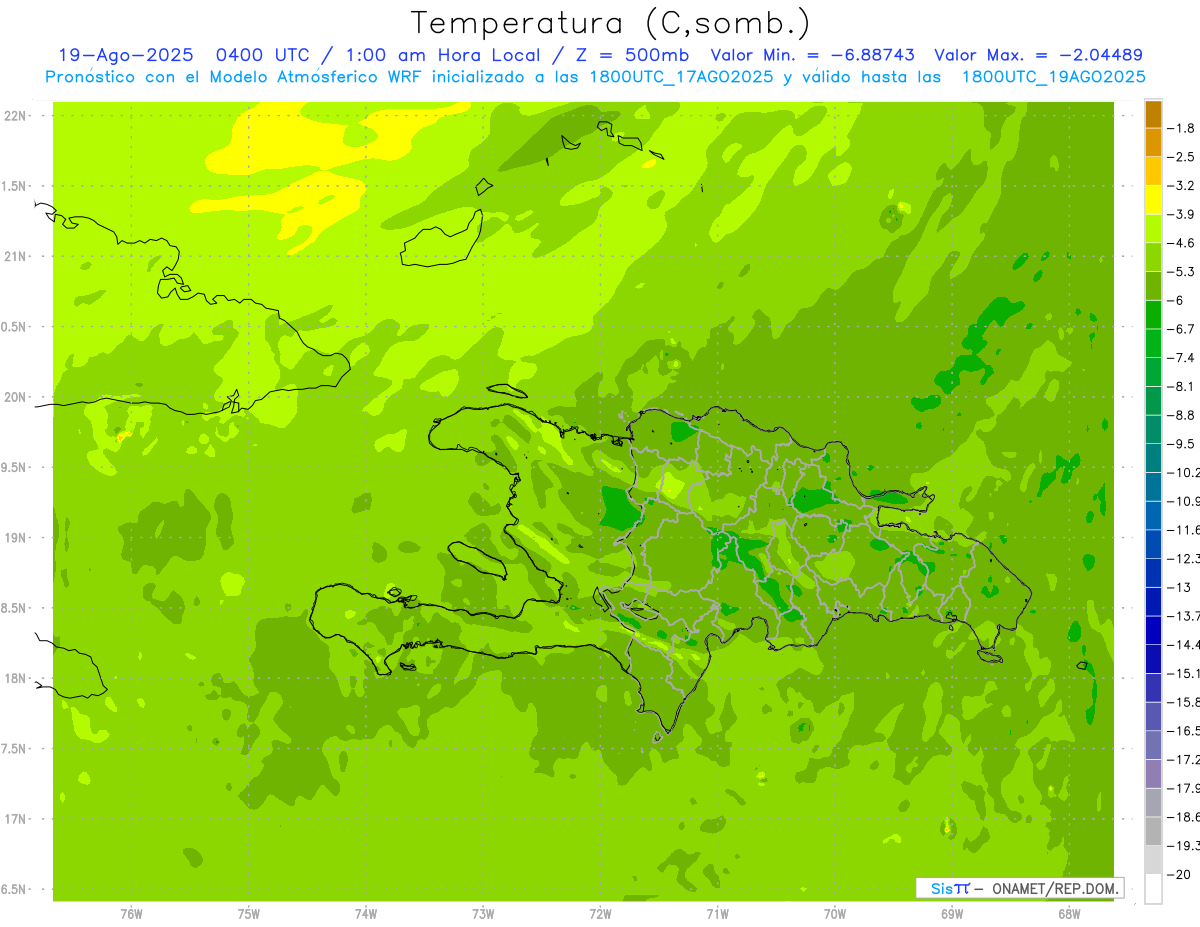
Task: Click the '70W' longitude label
Action: point(834,915)
